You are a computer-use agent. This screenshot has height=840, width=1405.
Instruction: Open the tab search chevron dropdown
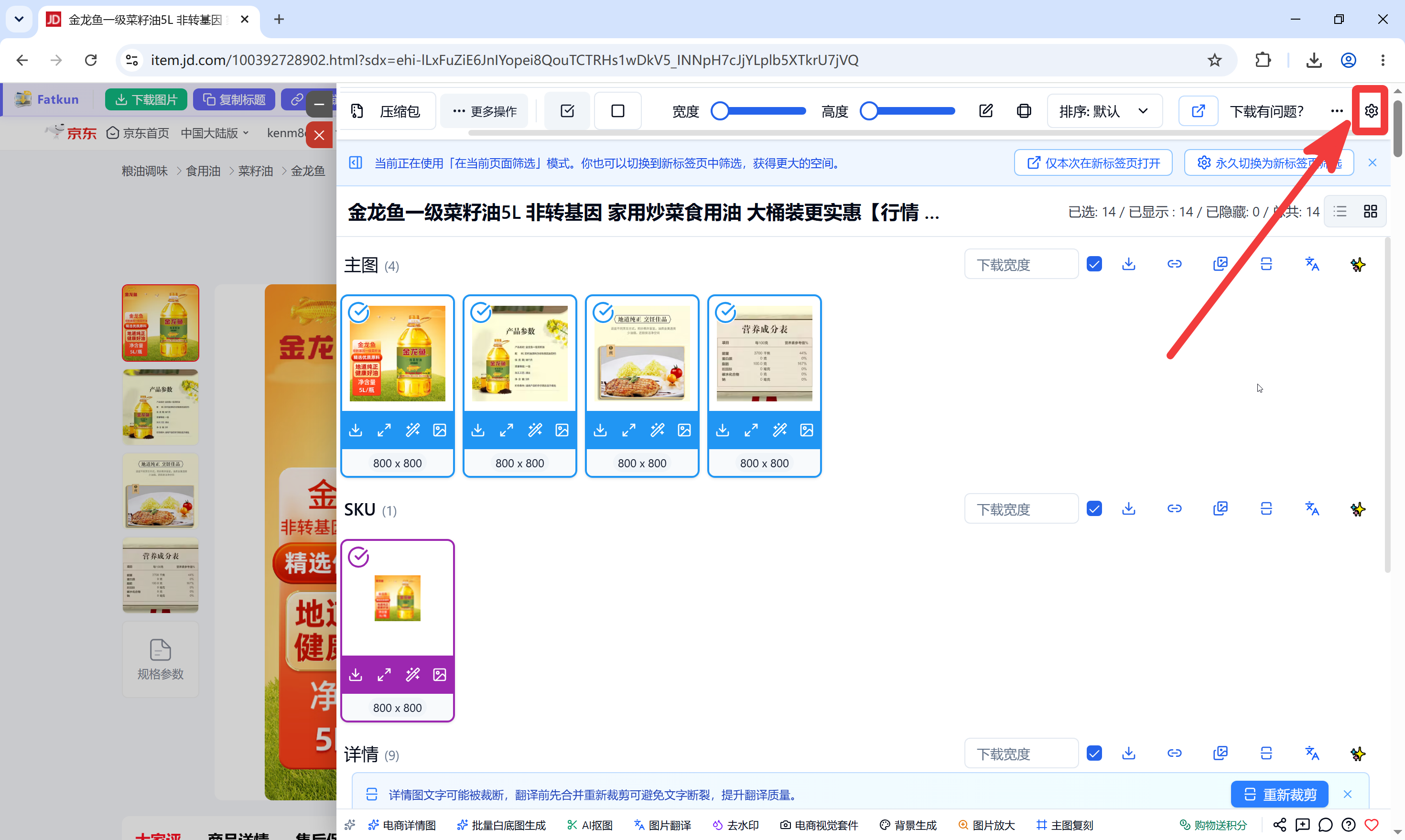19,19
